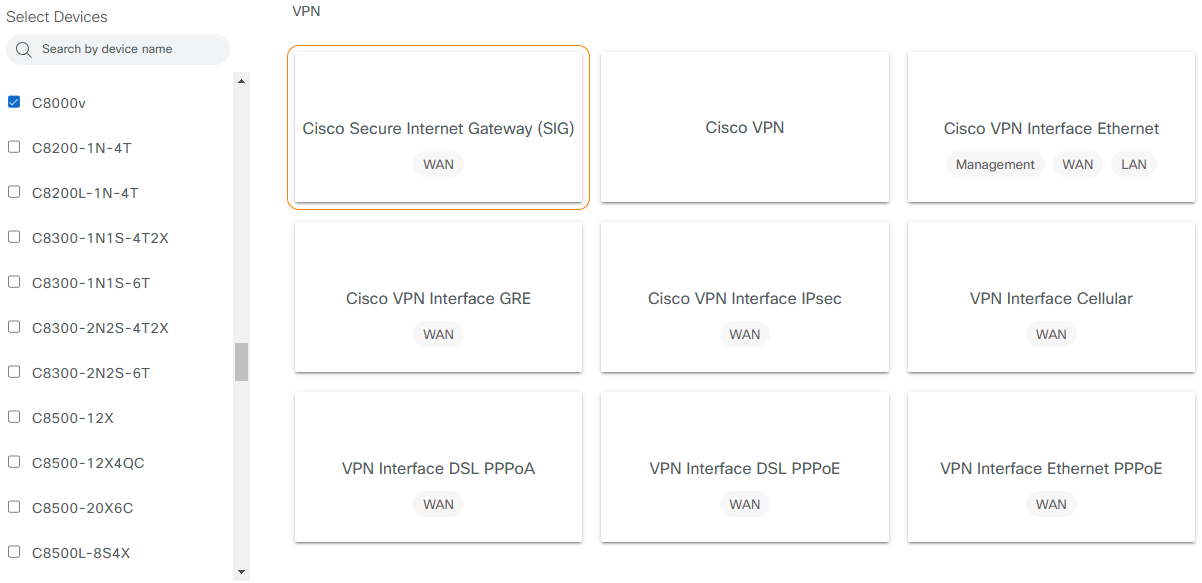Open the Cisco VPN Interface IPsec template
1202x583 pixels.
744,297
